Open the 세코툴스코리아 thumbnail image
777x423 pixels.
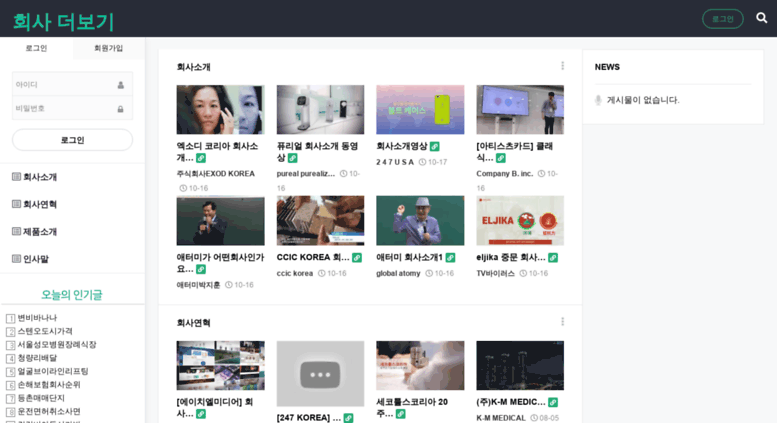pyautogui.click(x=420, y=366)
